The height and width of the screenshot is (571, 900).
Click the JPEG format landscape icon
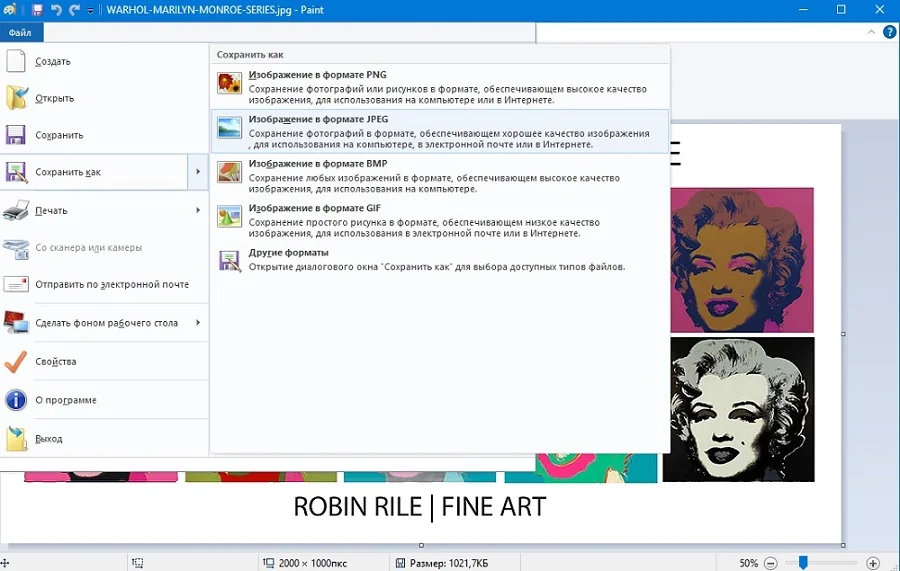tap(229, 127)
